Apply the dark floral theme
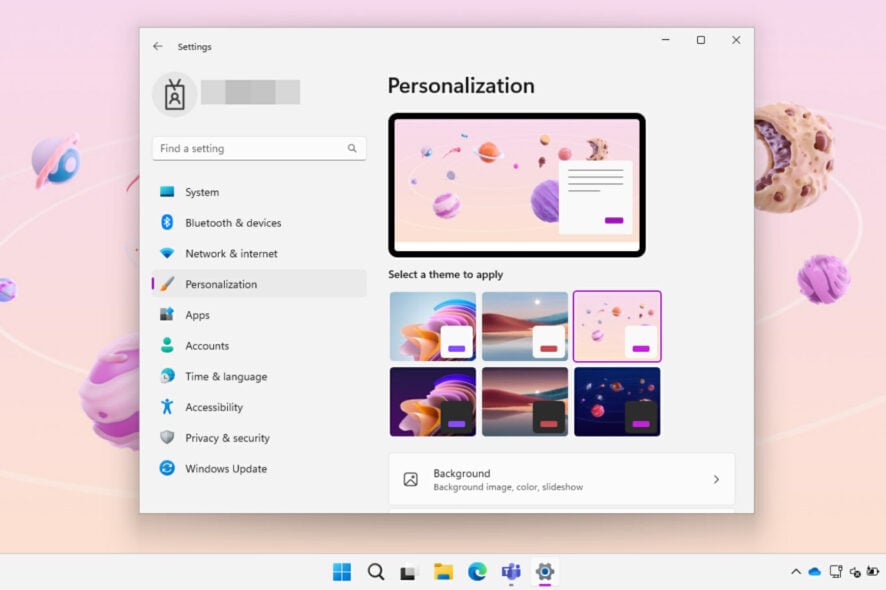 (x=432, y=401)
